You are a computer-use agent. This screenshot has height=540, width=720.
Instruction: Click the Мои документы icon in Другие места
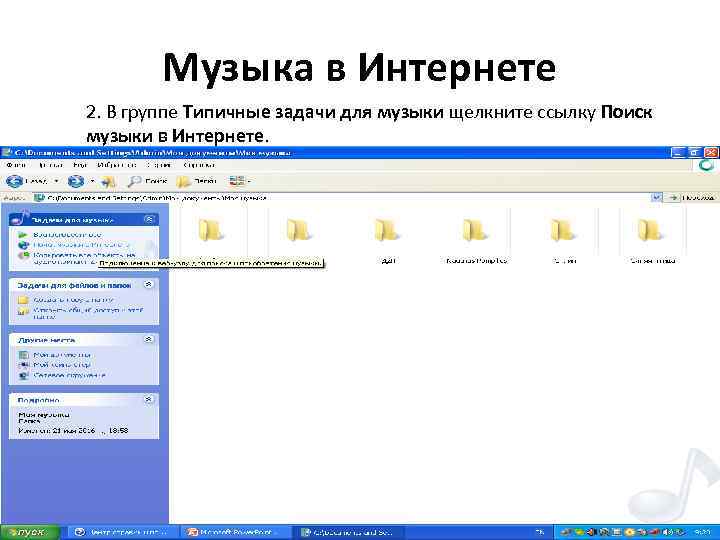coord(23,355)
